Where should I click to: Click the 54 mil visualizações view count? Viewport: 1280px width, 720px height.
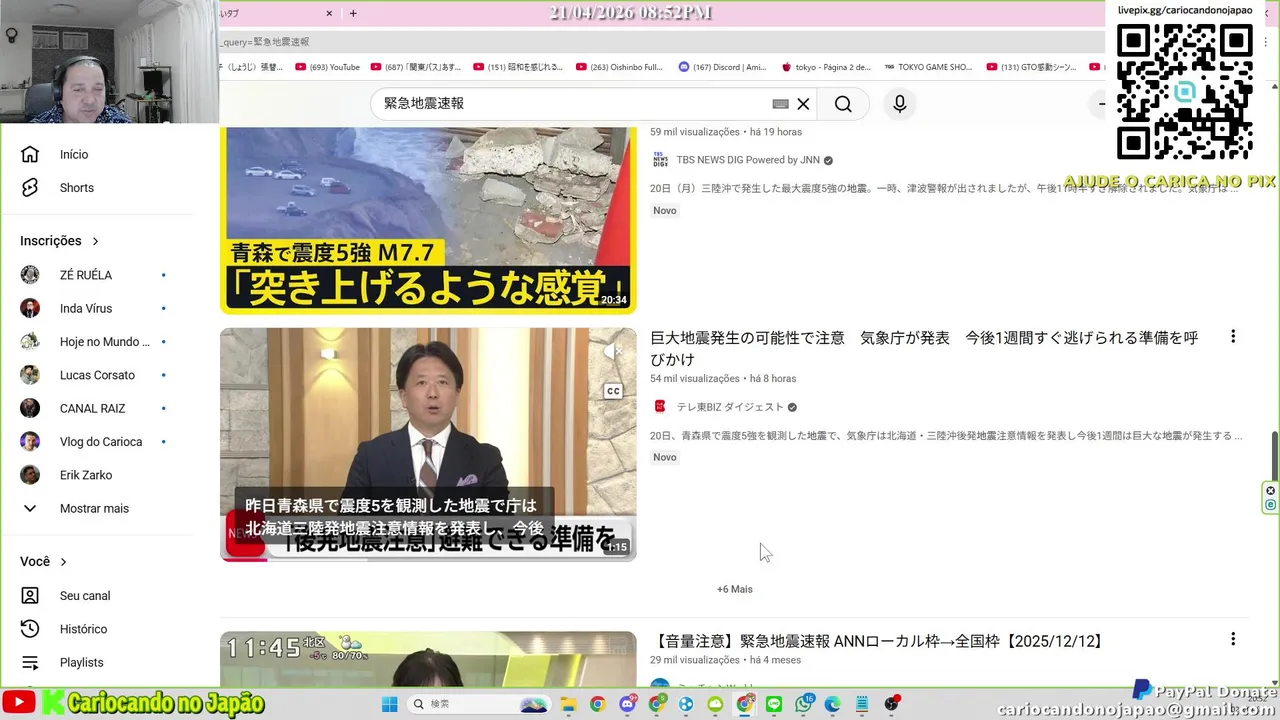coord(695,379)
